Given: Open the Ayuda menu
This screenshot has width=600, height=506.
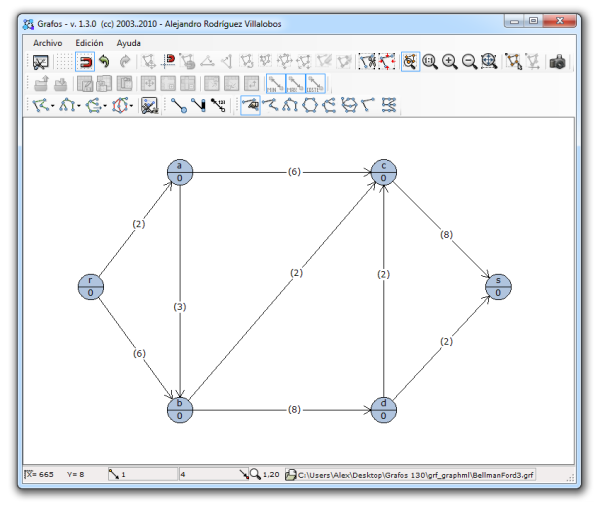Looking at the screenshot, I should click(129, 43).
